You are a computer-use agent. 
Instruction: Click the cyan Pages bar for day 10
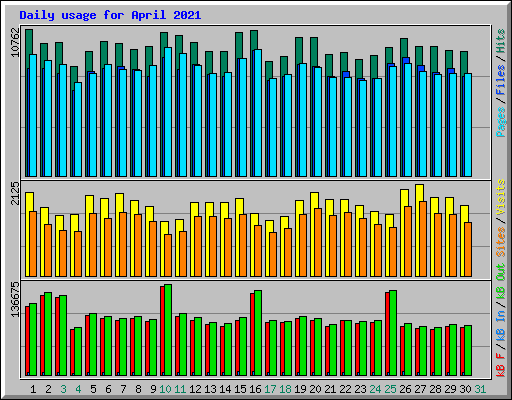tap(168, 112)
